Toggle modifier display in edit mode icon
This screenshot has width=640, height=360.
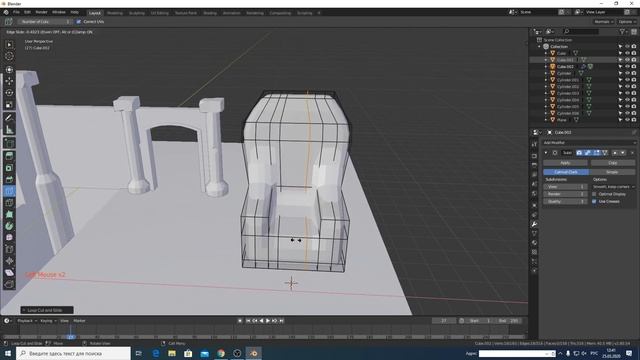[x=596, y=153]
